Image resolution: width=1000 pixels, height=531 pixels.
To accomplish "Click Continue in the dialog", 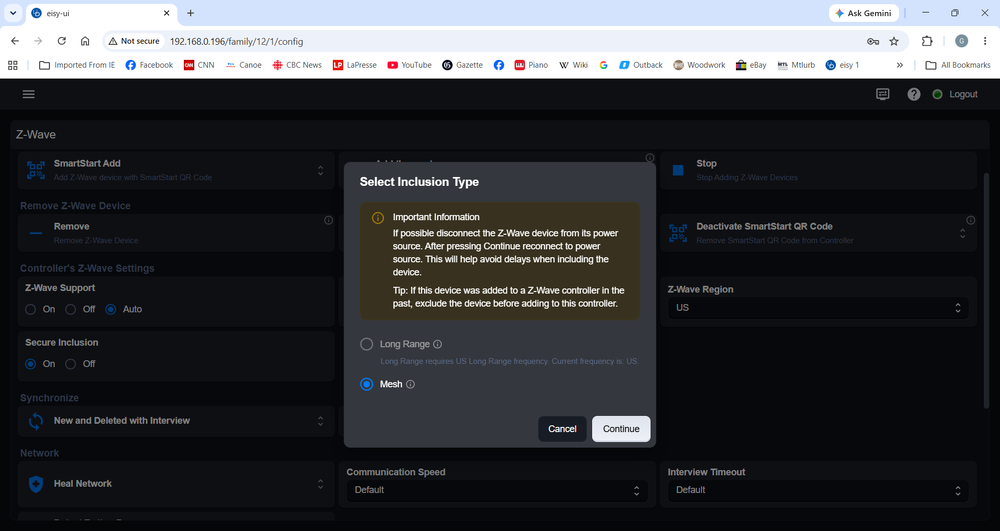I will 621,429.
